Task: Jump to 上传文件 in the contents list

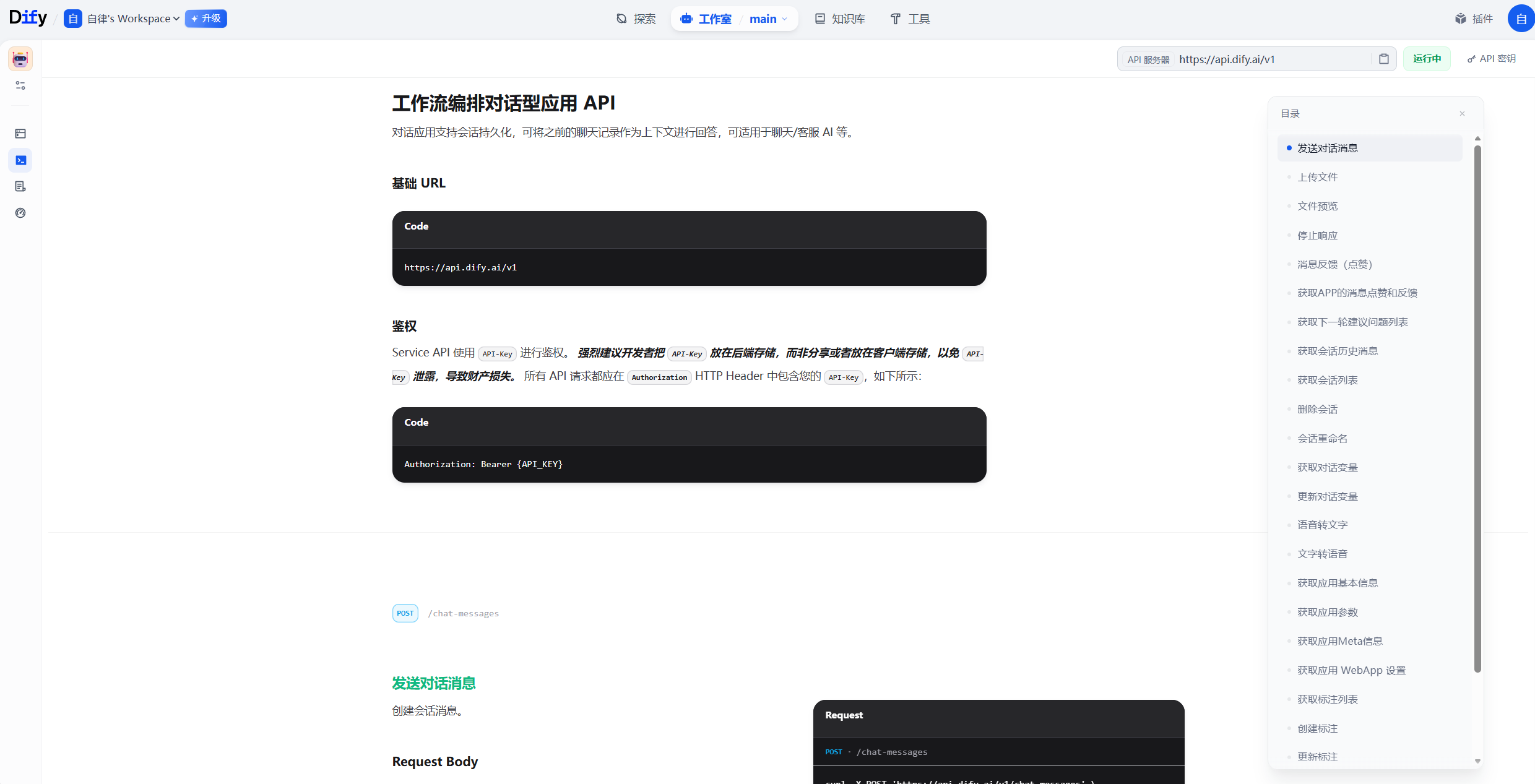Action: coord(1317,177)
